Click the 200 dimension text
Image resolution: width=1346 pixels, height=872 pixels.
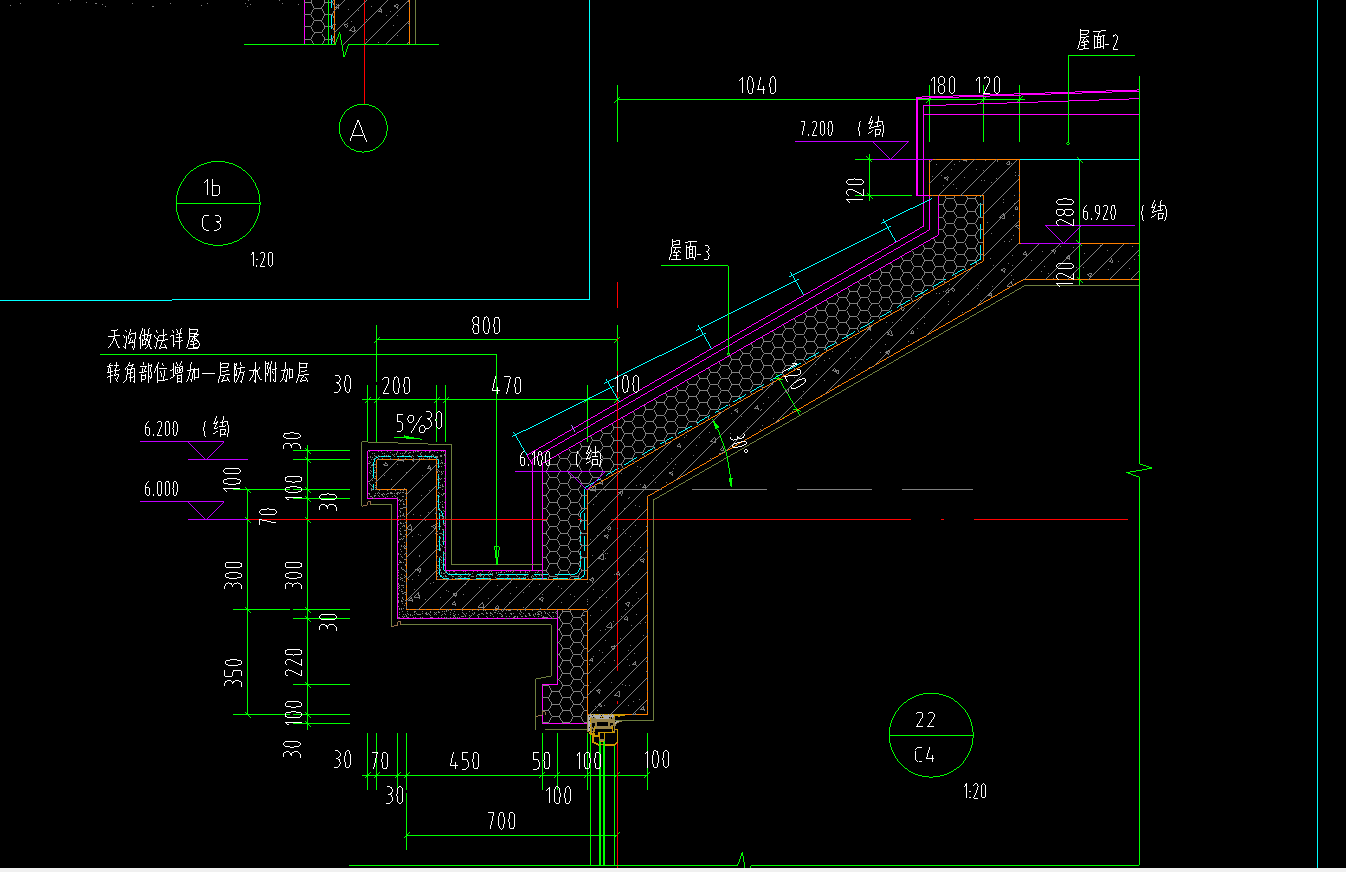point(397,385)
